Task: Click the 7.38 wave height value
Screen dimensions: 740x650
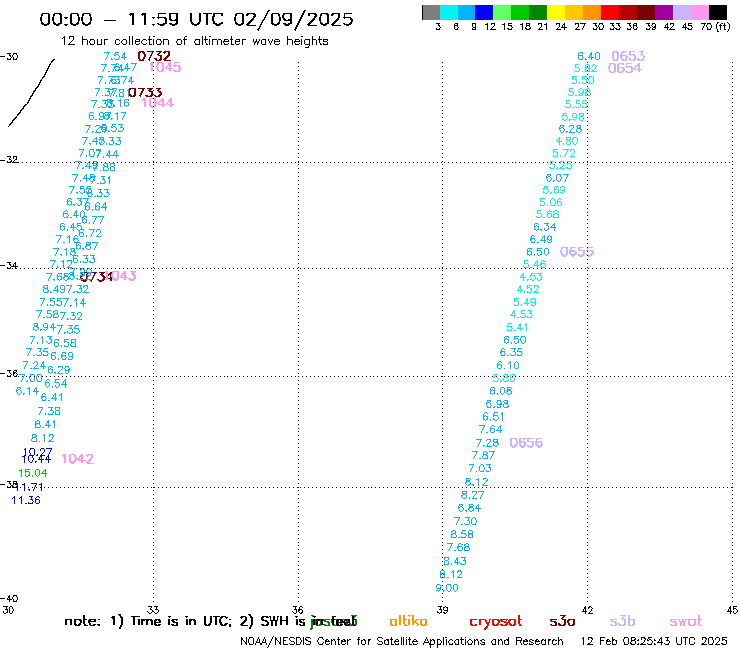Action: pyautogui.click(x=49, y=411)
